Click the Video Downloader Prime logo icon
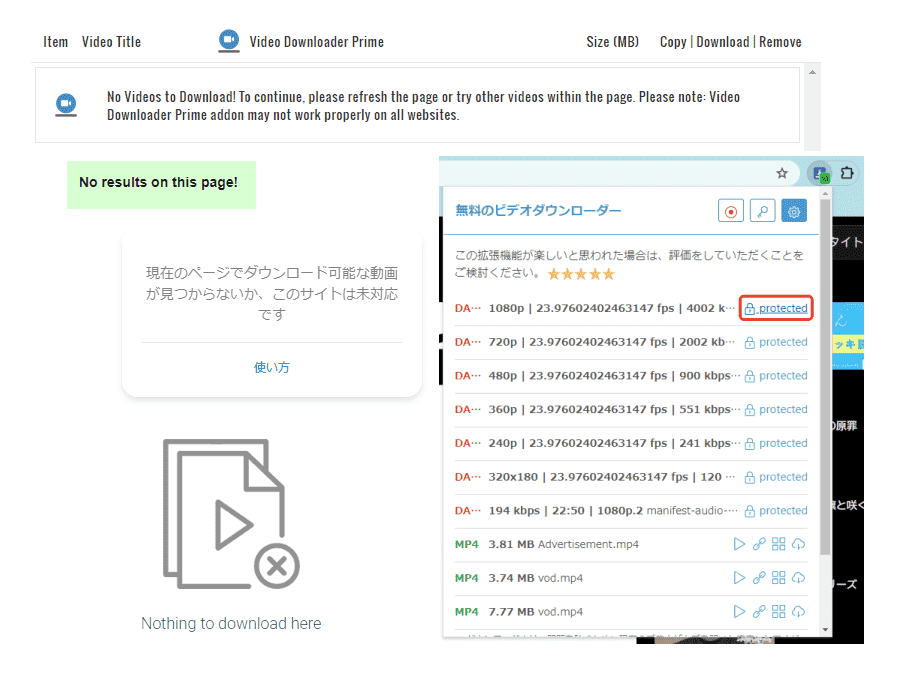Screen dimensions: 899x673 pyautogui.click(x=229, y=41)
